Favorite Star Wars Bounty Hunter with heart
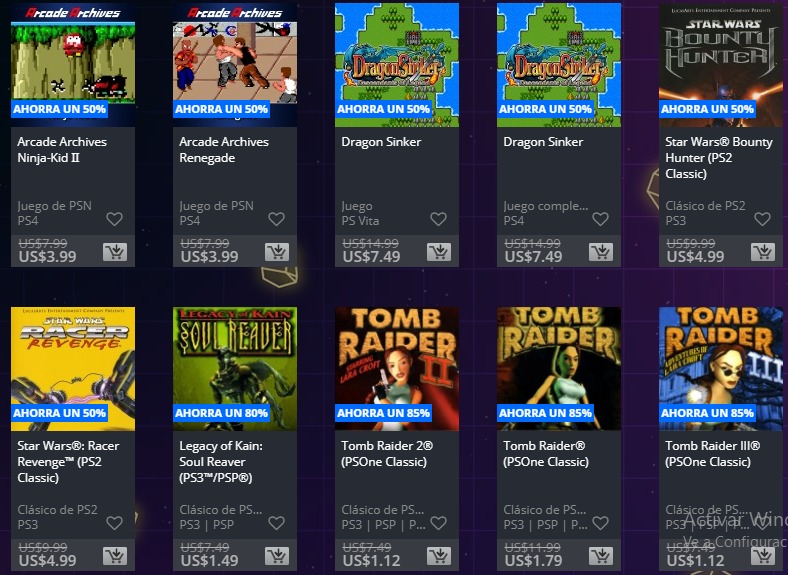788x575 pixels. (762, 219)
